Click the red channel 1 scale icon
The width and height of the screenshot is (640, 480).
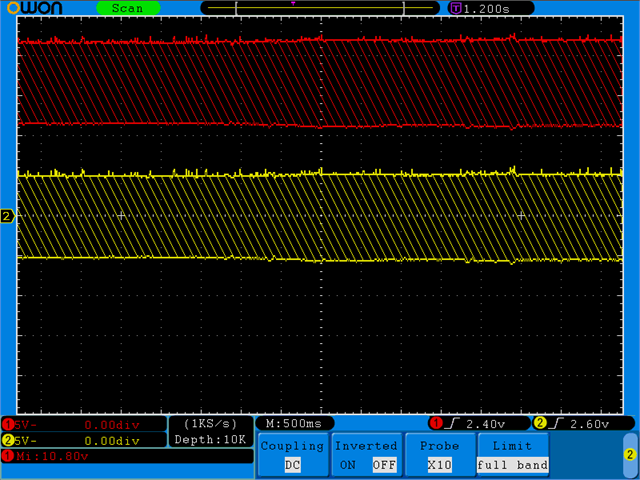(7, 425)
